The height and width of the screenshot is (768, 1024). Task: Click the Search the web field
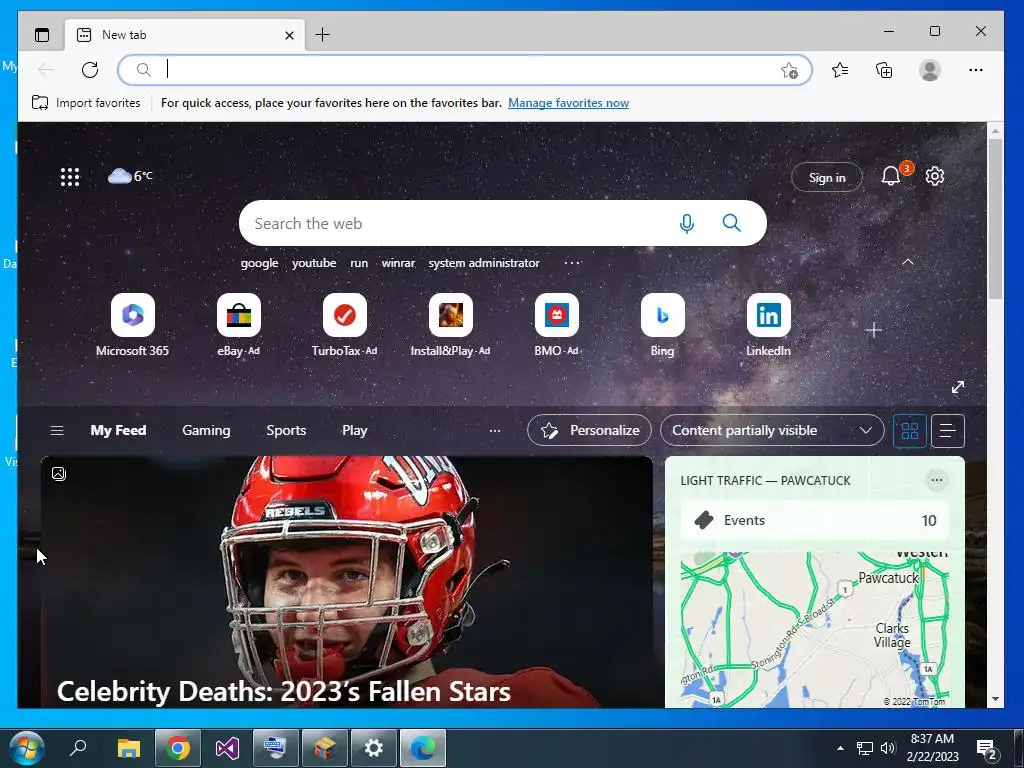tap(503, 223)
